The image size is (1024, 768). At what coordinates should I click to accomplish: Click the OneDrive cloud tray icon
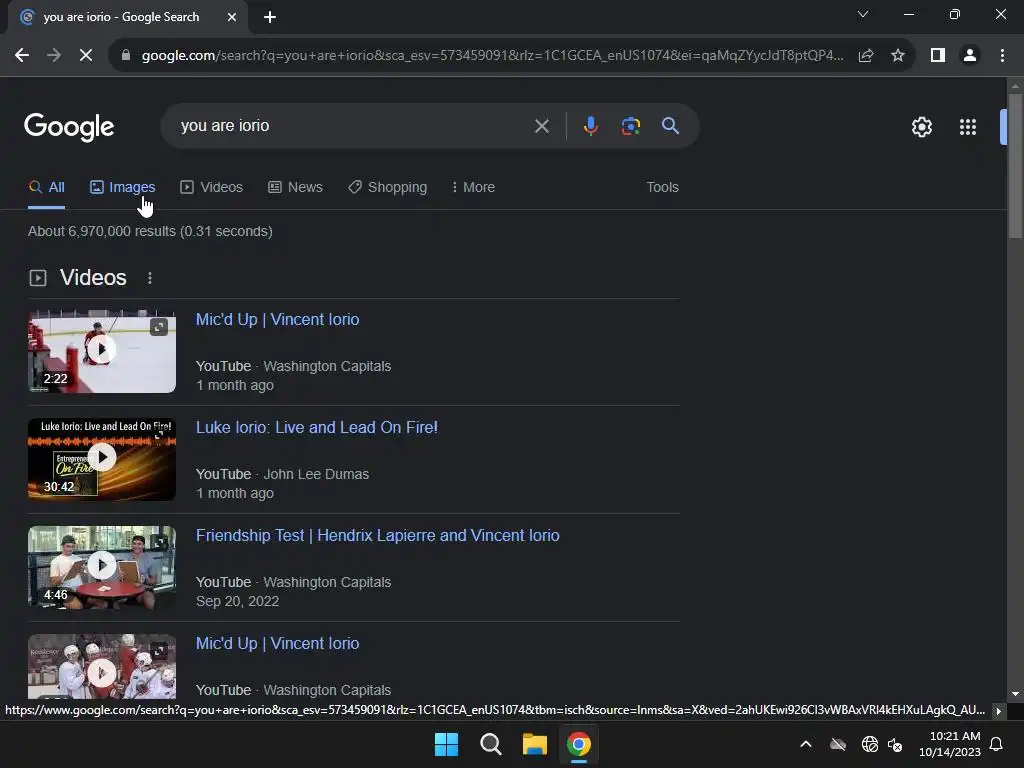[x=838, y=744]
